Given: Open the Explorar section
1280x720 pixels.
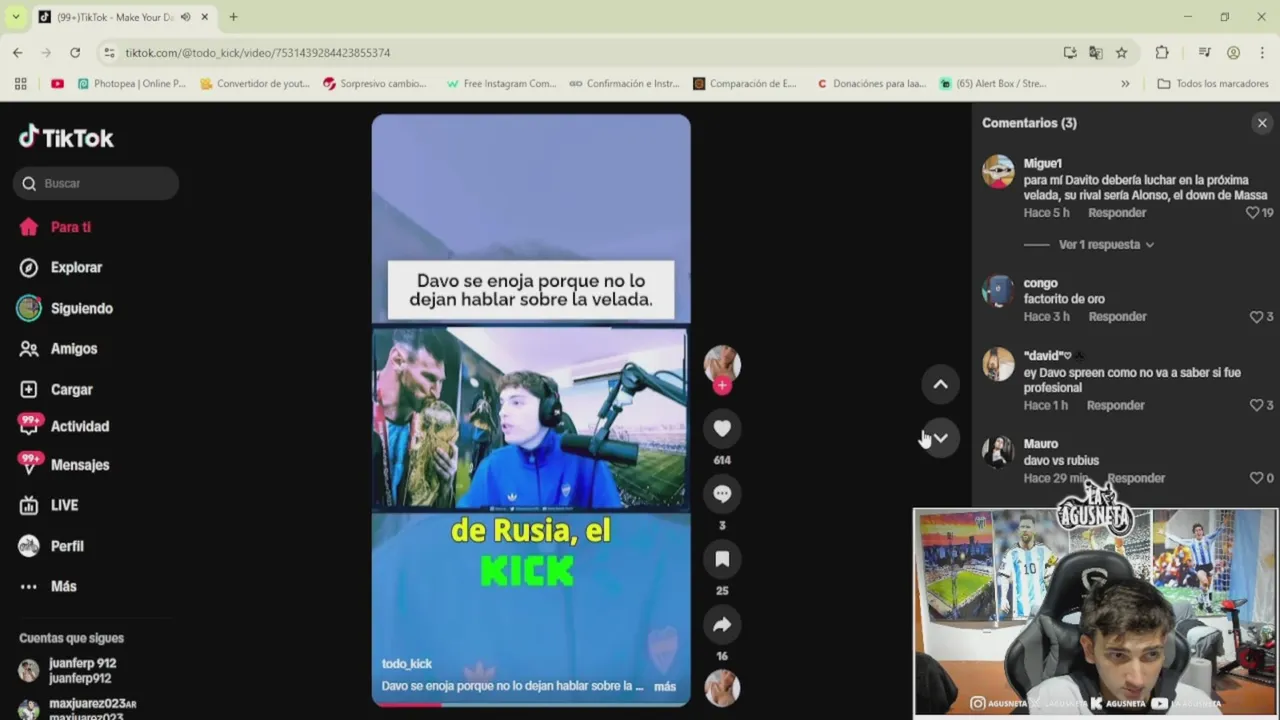Looking at the screenshot, I should click(62, 267).
